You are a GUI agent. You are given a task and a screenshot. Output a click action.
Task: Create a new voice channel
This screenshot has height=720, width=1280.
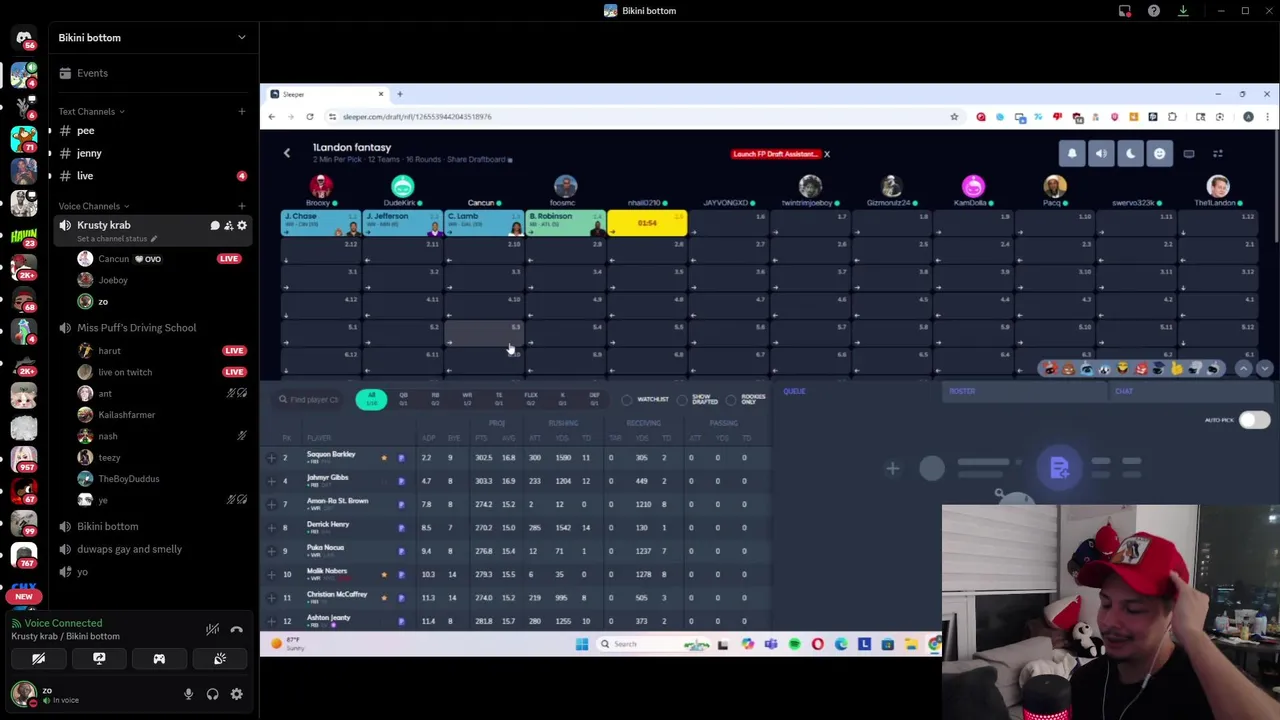pos(241,206)
